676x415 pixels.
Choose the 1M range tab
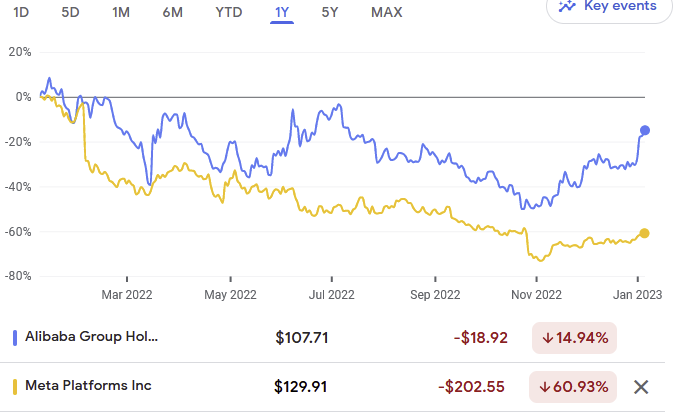[121, 12]
